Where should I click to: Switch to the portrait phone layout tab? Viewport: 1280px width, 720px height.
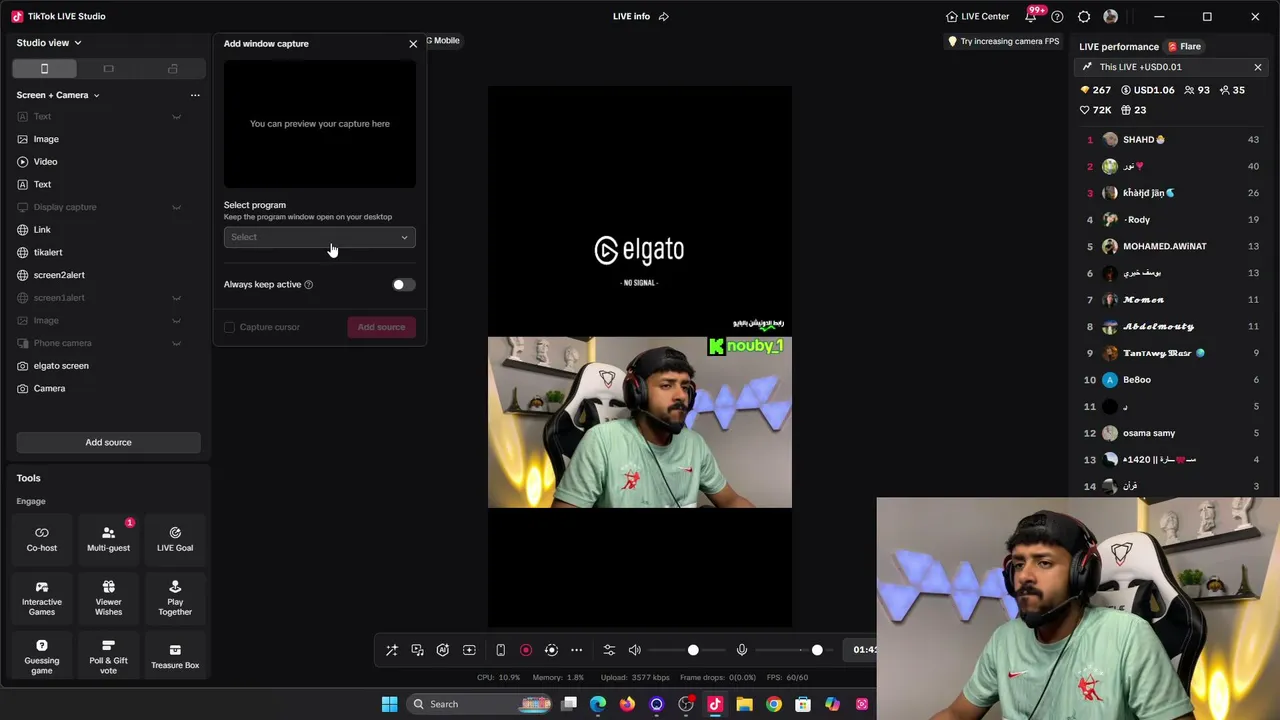(44, 69)
